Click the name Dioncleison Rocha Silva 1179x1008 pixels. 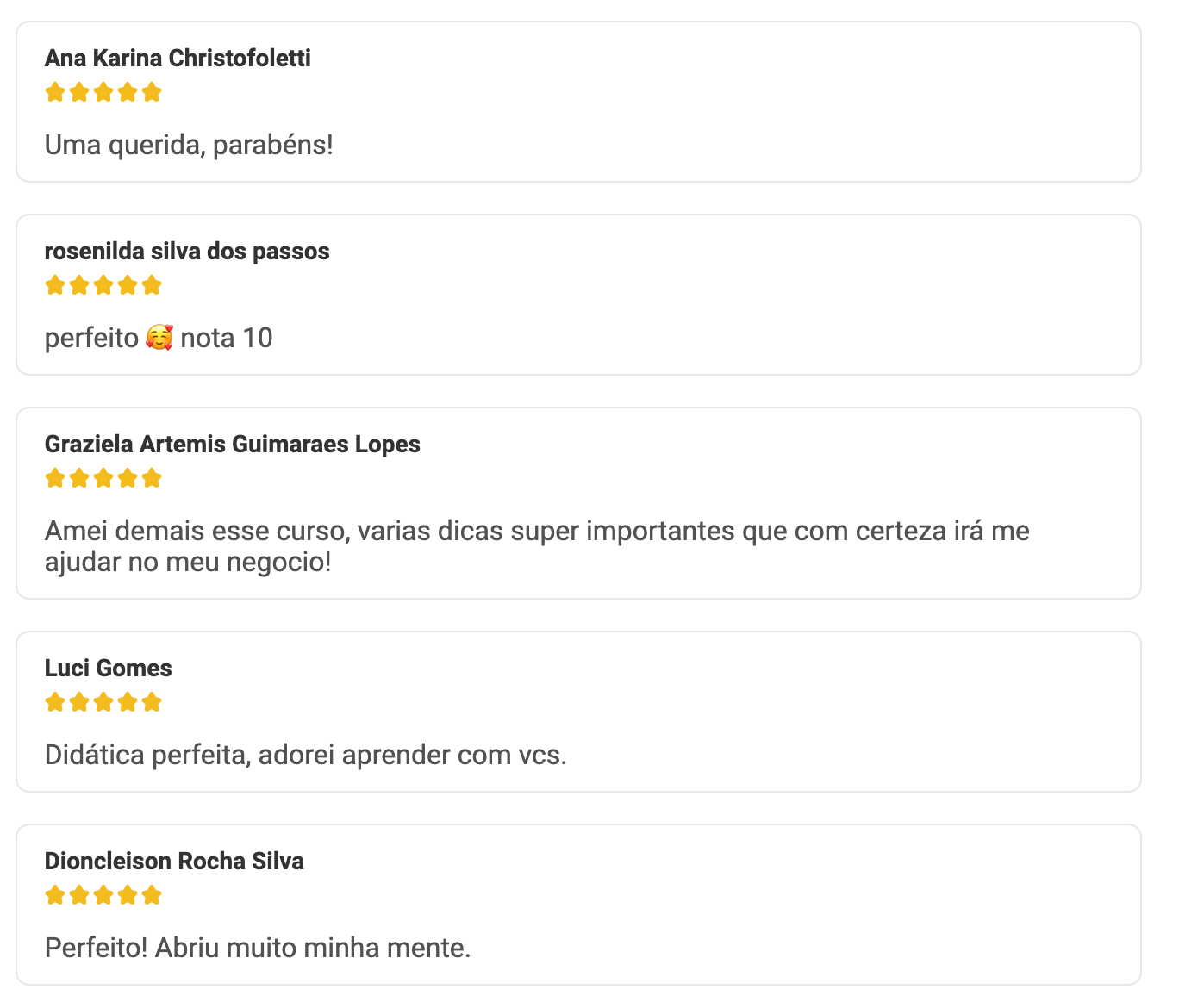[174, 862]
